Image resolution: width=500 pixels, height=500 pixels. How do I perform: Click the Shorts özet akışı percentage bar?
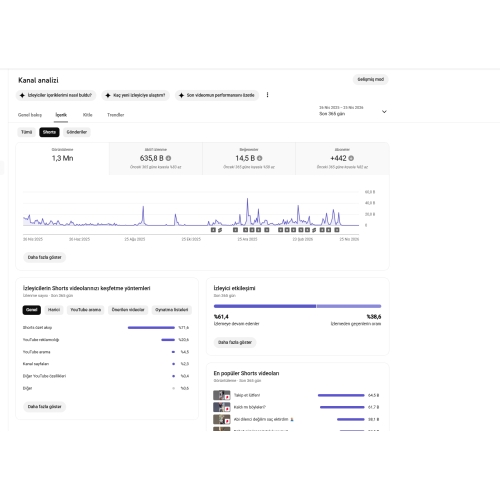click(x=151, y=328)
